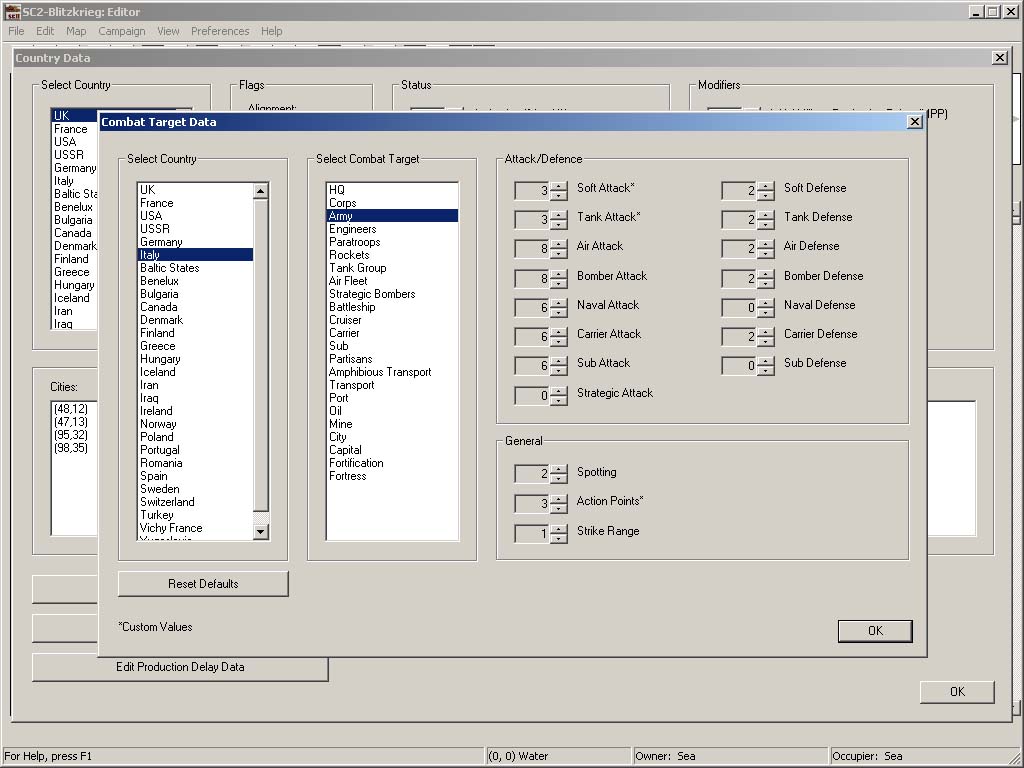Increase Action Points spinner value

[558, 498]
